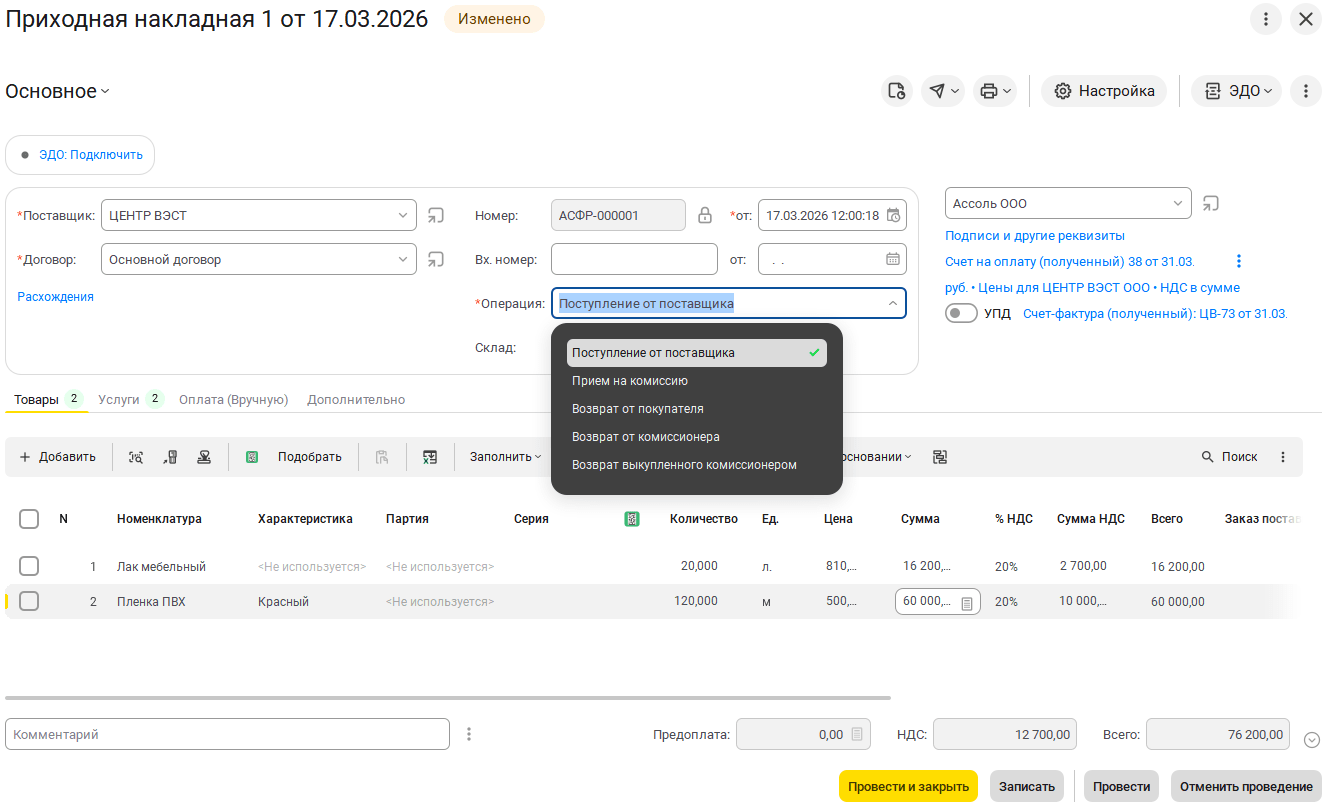Expand the Договор dropdown list
Viewport: 1325px width, 807px height.
(x=402, y=259)
